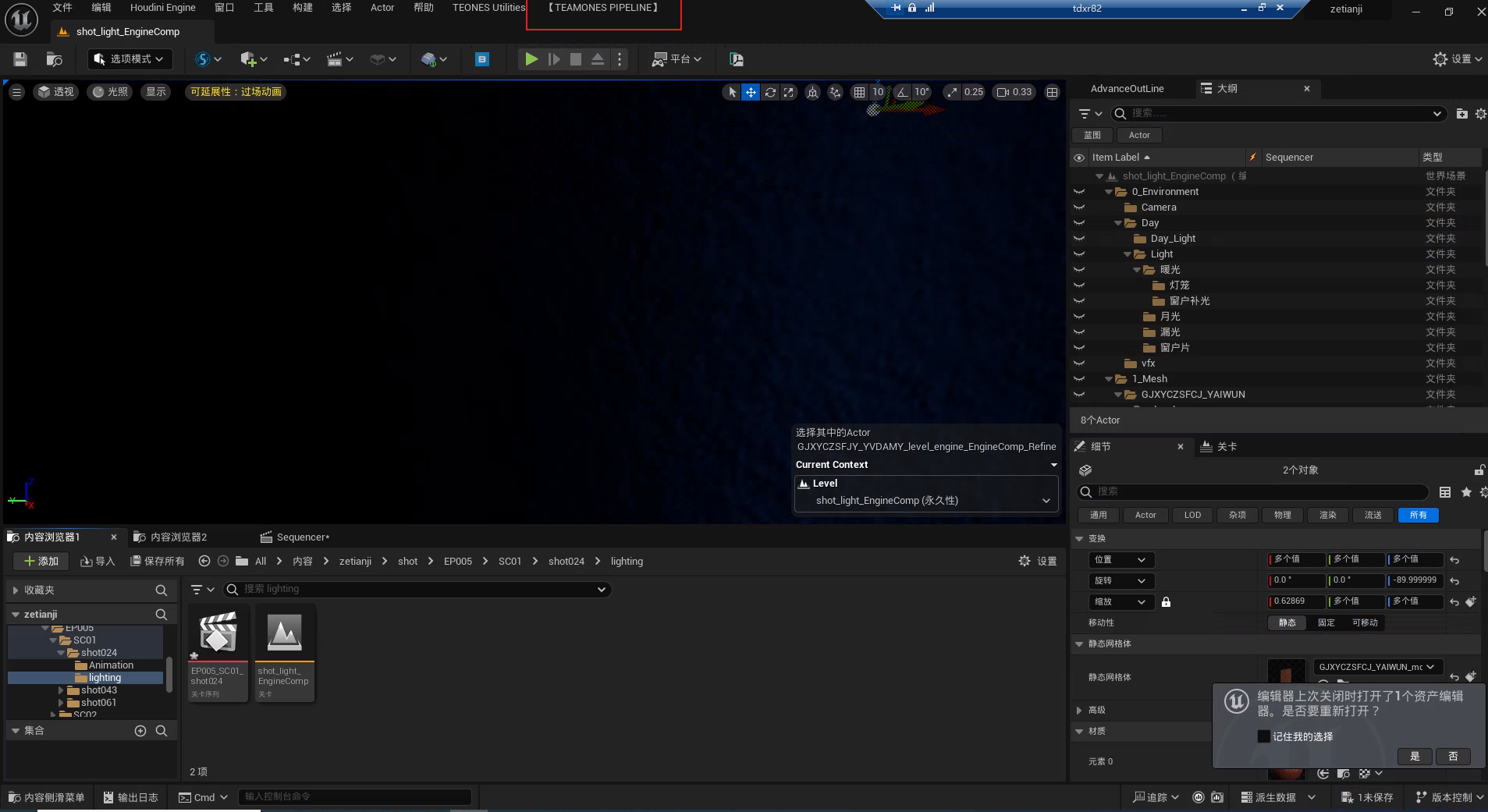The height and width of the screenshot is (812, 1488).
Task: Check the 记住我的选择 checkbox
Action: pyautogui.click(x=1263, y=736)
